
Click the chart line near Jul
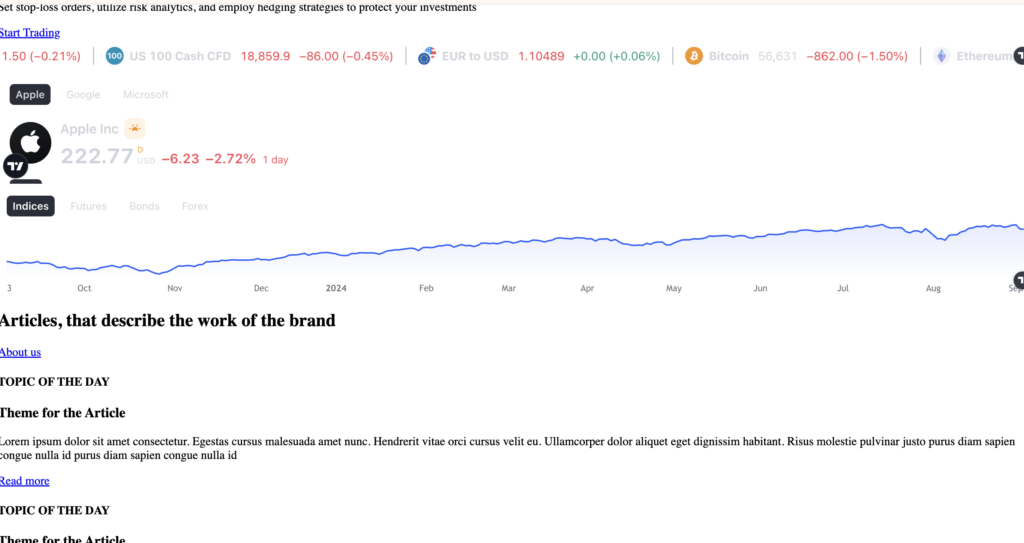tap(843, 231)
